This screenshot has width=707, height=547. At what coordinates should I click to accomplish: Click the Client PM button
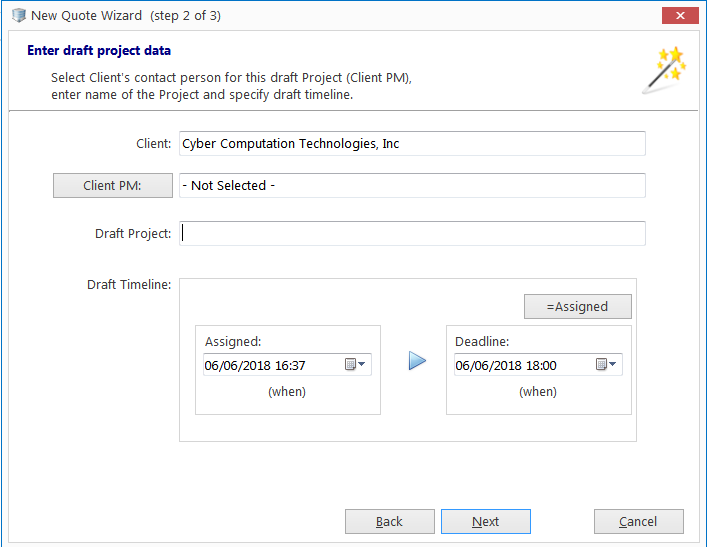pyautogui.click(x=113, y=185)
